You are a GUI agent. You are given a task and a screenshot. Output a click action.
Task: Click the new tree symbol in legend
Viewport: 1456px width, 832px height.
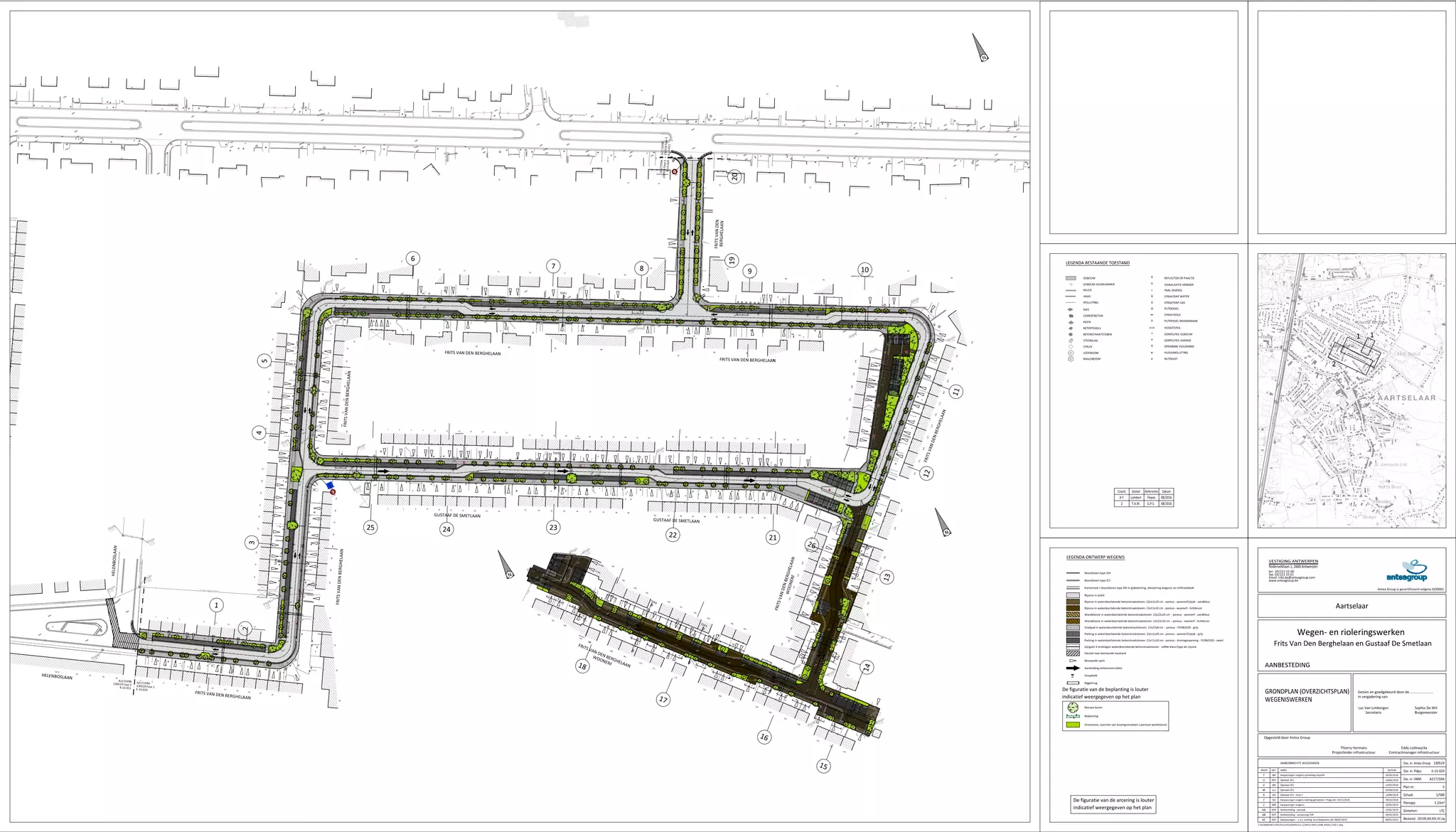[1072, 708]
